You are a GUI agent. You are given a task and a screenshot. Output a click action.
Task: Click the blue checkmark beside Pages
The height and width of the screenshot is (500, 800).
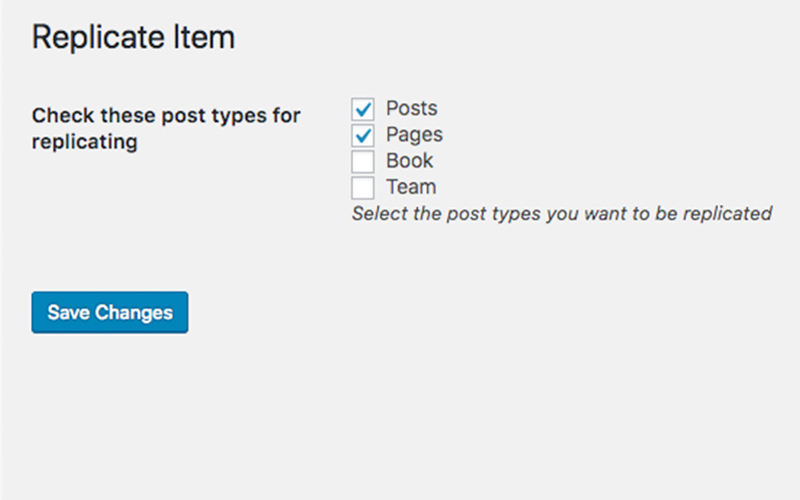[363, 135]
